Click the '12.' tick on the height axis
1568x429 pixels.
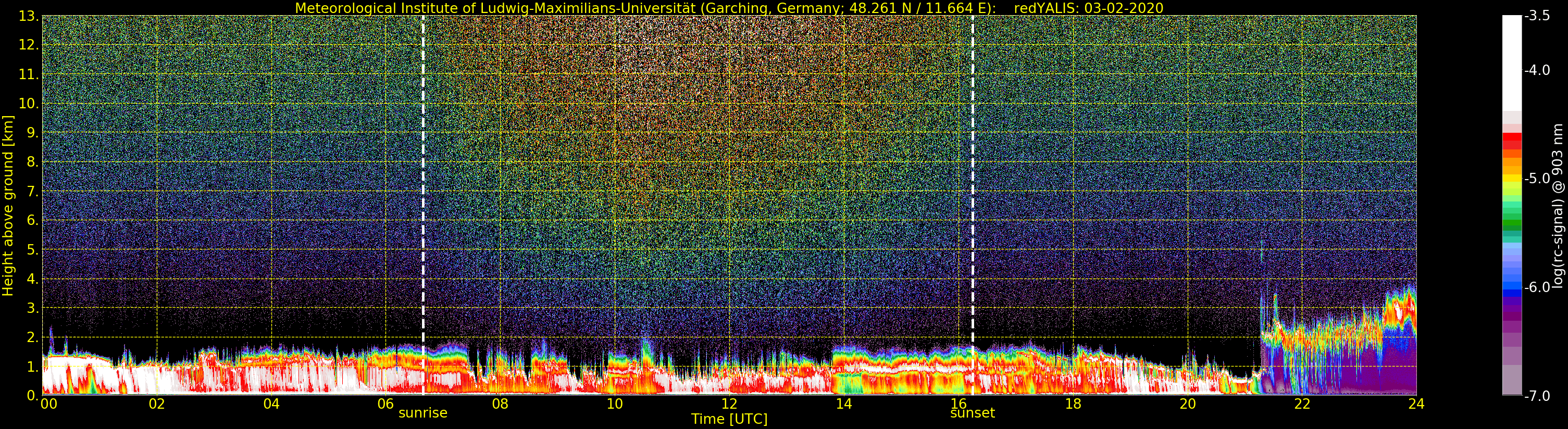click(29, 45)
